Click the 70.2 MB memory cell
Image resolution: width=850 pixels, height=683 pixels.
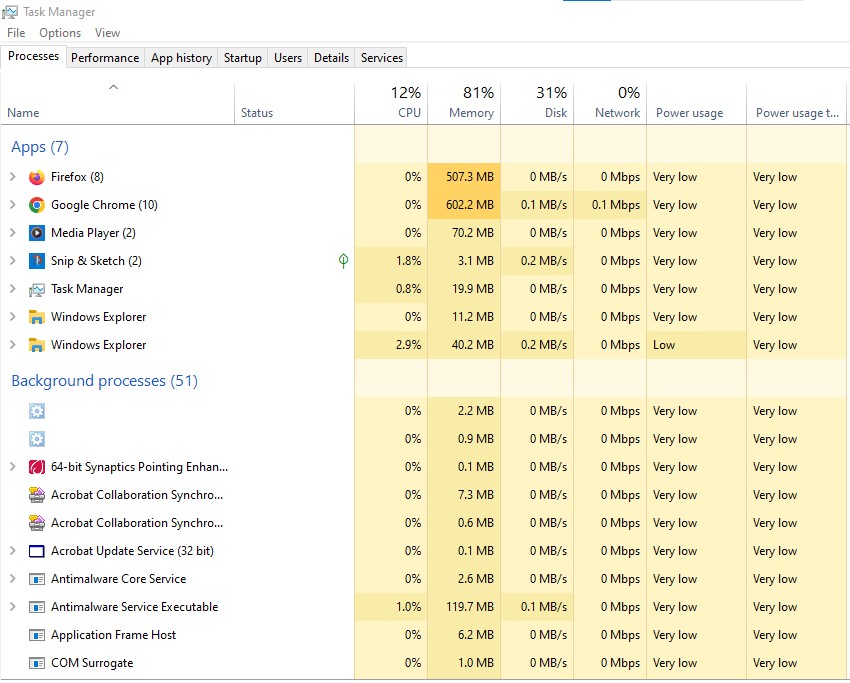[464, 233]
